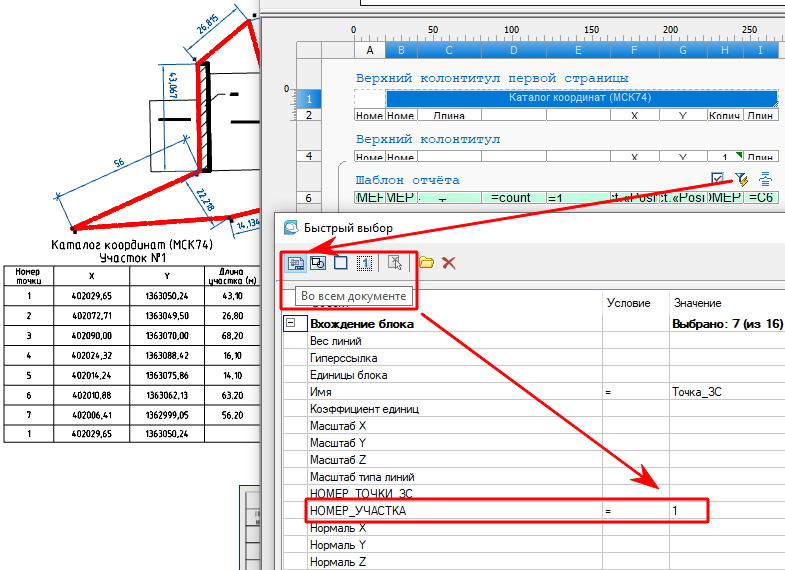
Task: Click the red X delete icon
Action: (x=449, y=263)
